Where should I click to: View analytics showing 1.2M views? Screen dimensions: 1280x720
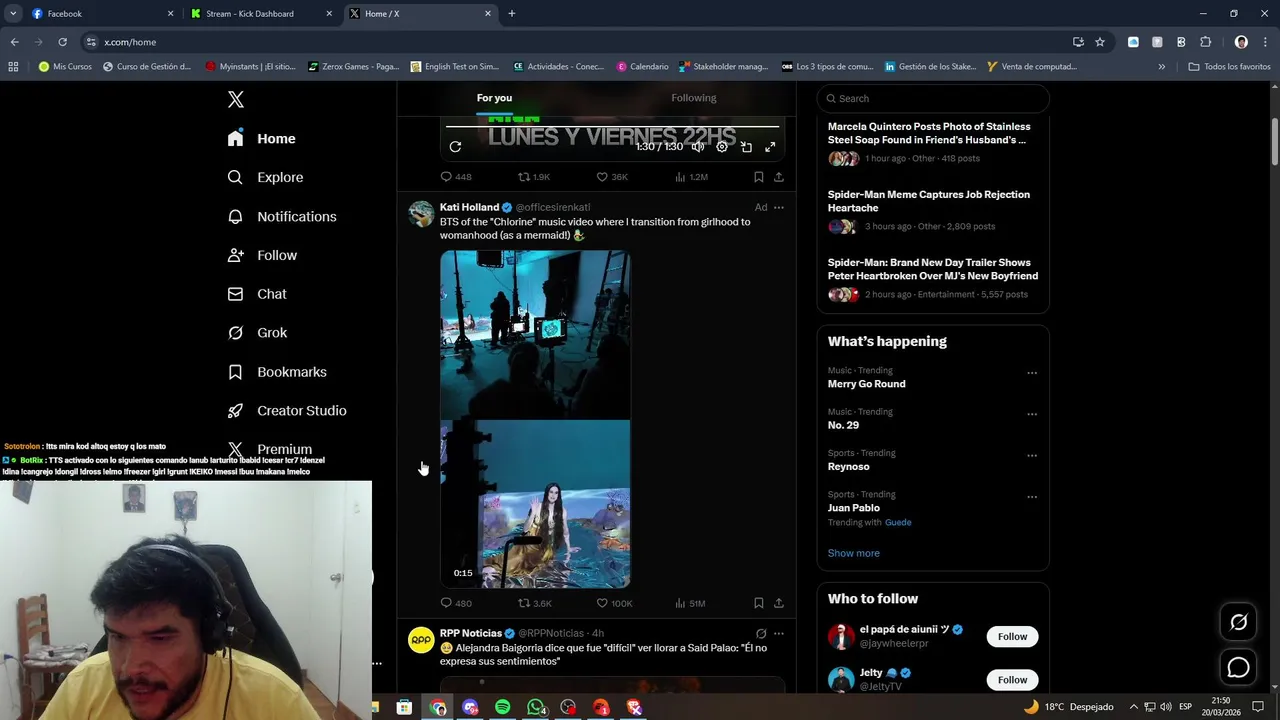[691, 177]
